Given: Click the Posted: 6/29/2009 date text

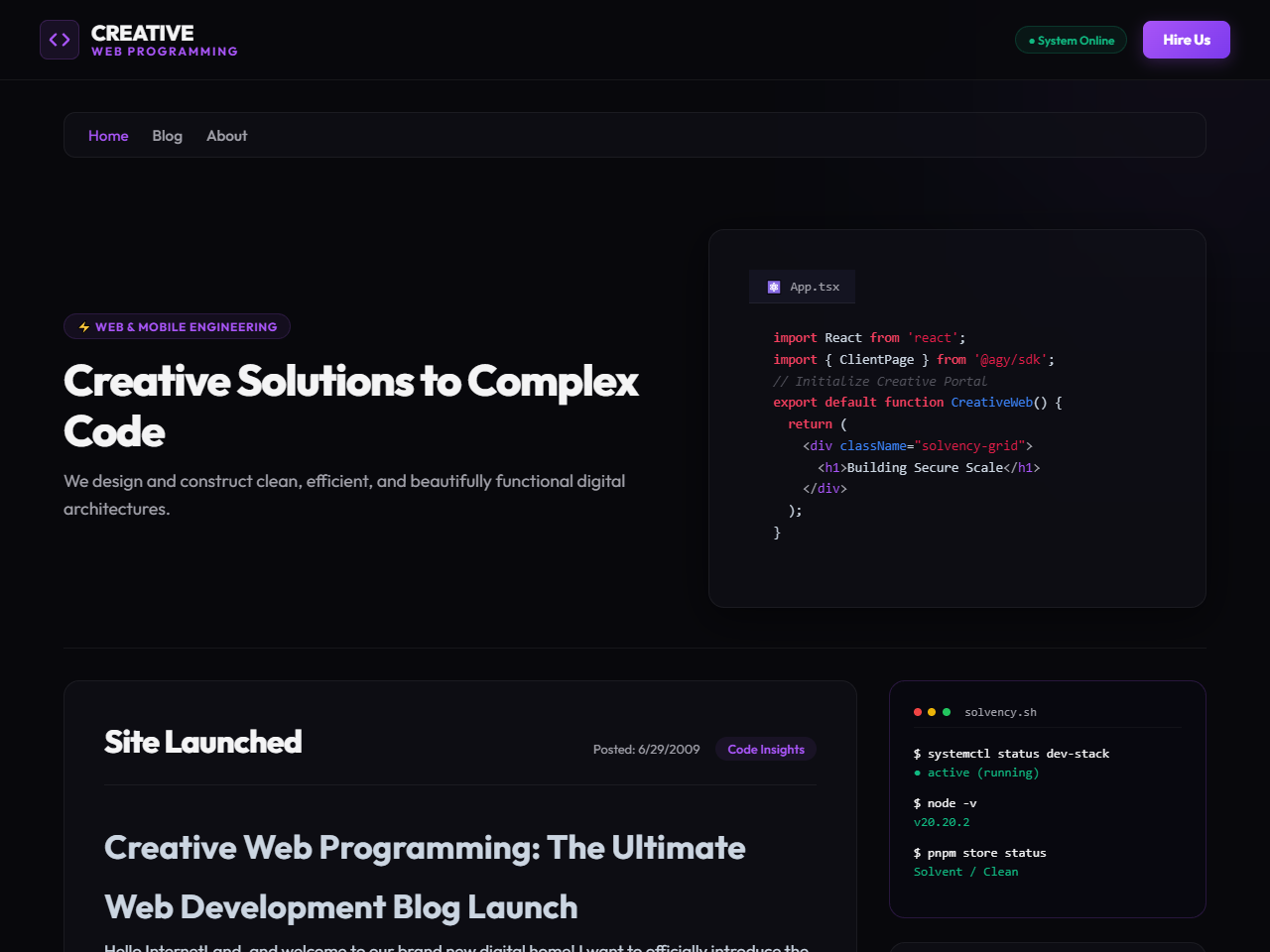Looking at the screenshot, I should [646, 750].
